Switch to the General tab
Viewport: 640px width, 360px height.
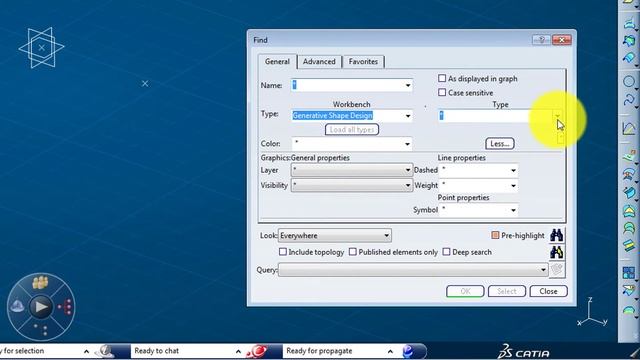[x=277, y=62]
